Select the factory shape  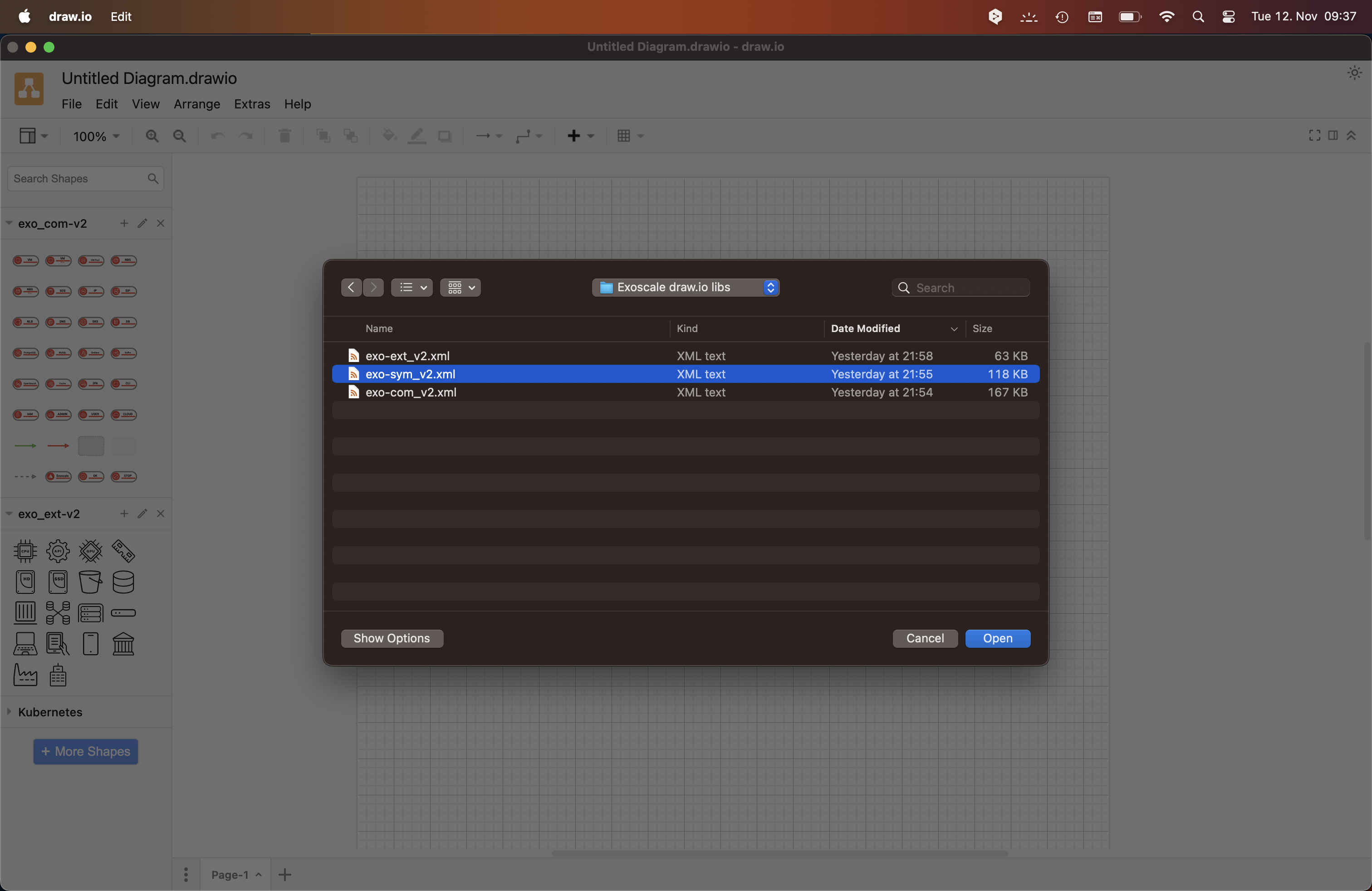[x=25, y=675]
